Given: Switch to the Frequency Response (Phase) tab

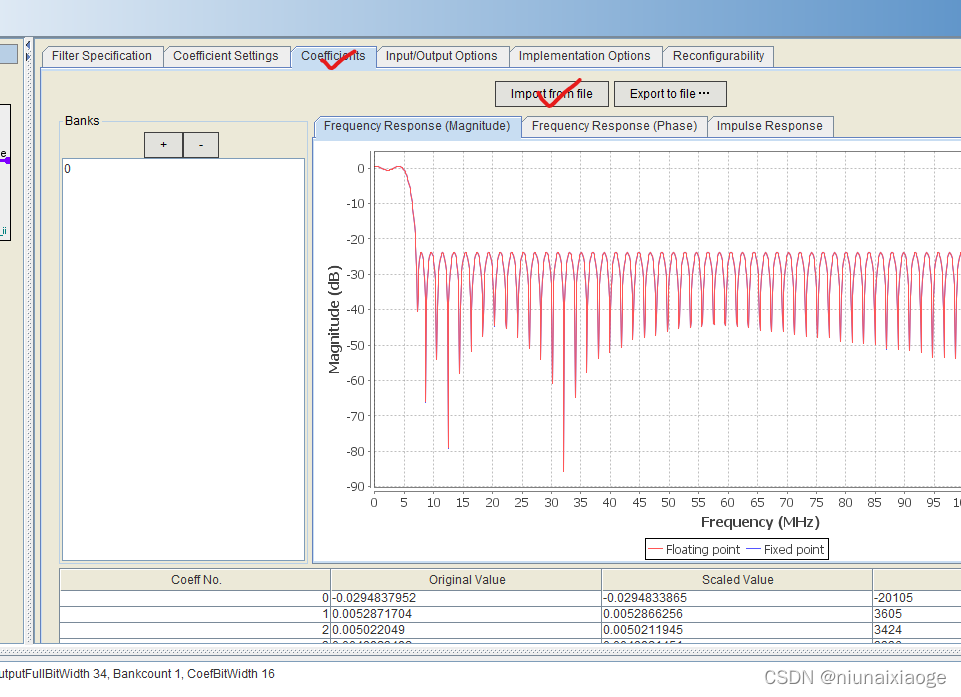Looking at the screenshot, I should tap(613, 126).
